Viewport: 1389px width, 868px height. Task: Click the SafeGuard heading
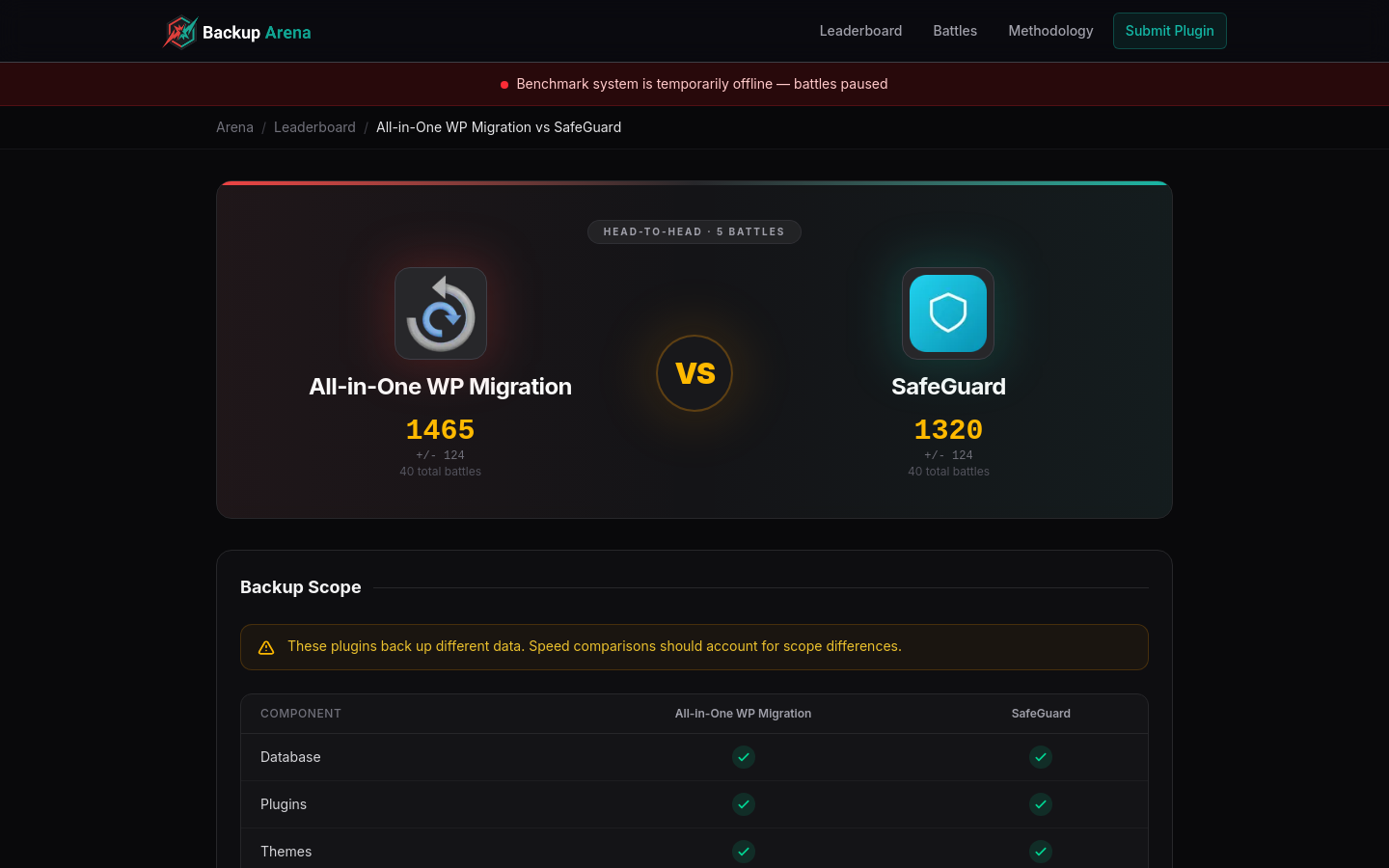[x=948, y=387]
